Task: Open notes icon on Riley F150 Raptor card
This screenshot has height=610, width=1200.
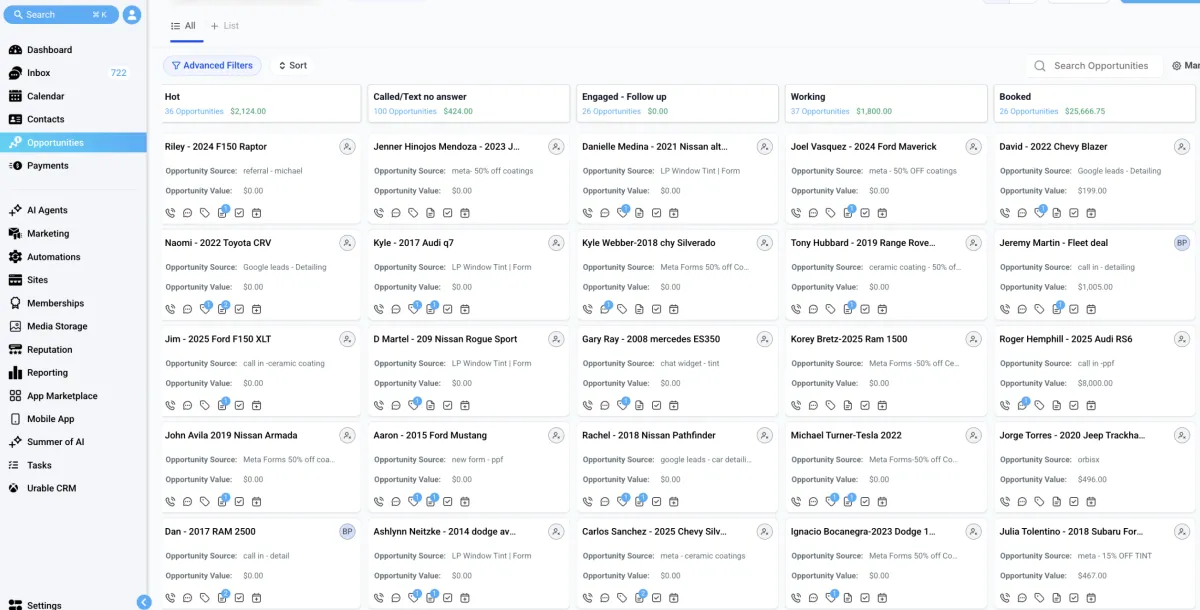Action: point(222,213)
